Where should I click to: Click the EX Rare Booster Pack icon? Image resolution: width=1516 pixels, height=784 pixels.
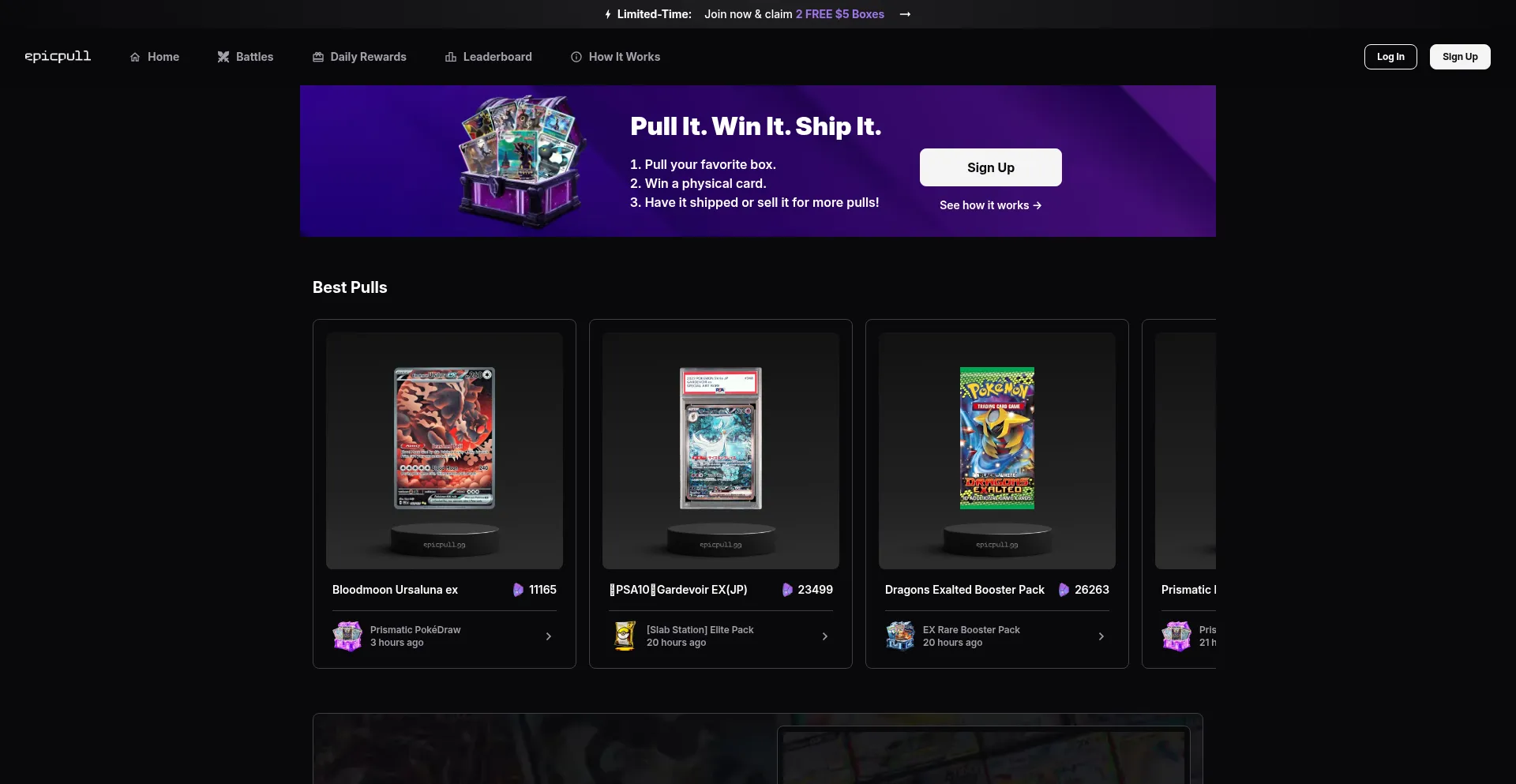(x=900, y=636)
